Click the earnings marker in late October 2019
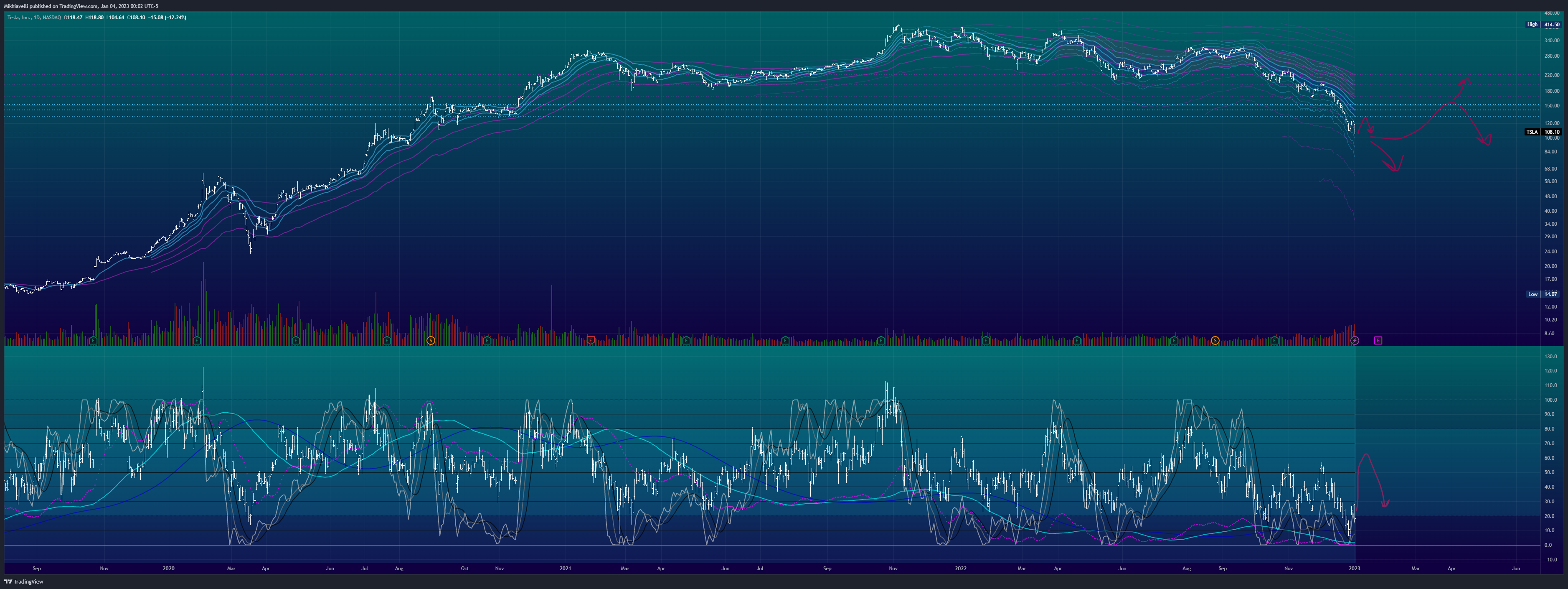Screen dimensions: 1568x589 point(94,341)
